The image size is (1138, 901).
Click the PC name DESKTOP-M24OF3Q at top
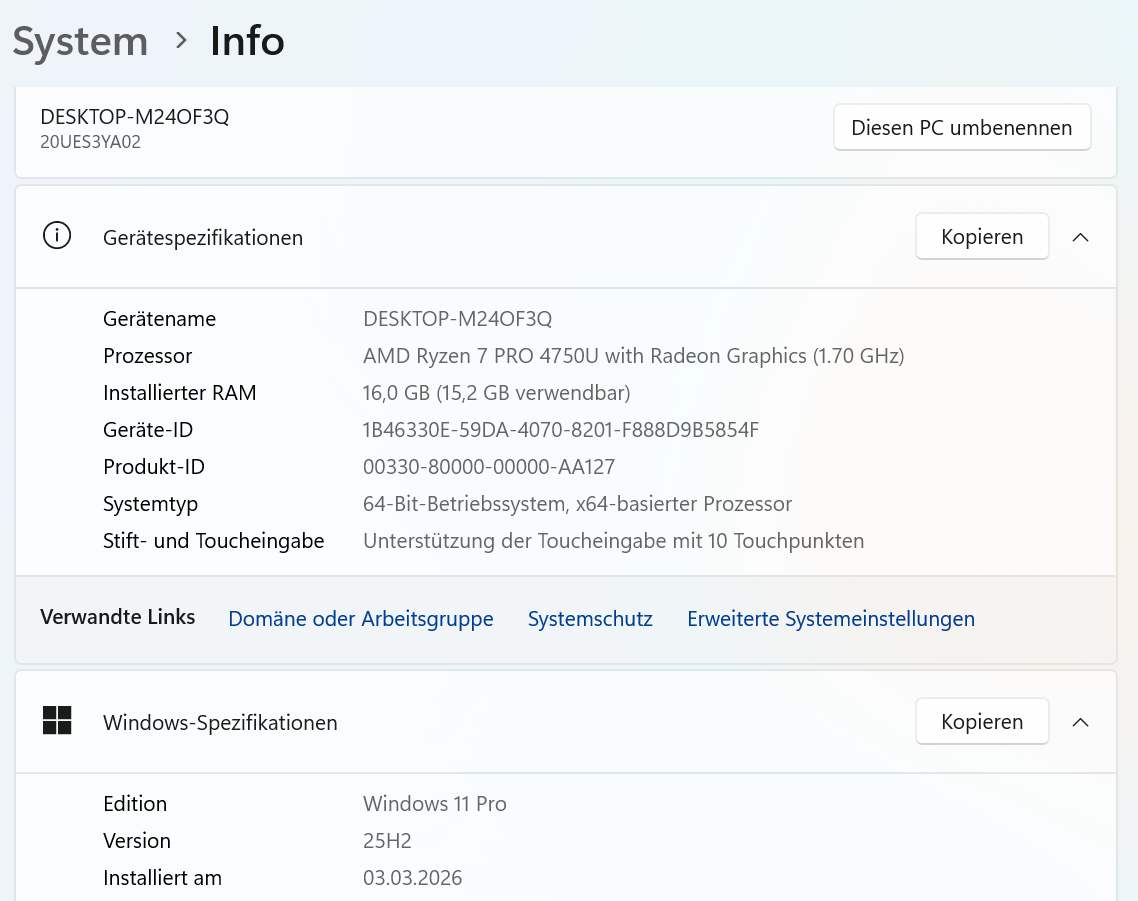click(135, 117)
